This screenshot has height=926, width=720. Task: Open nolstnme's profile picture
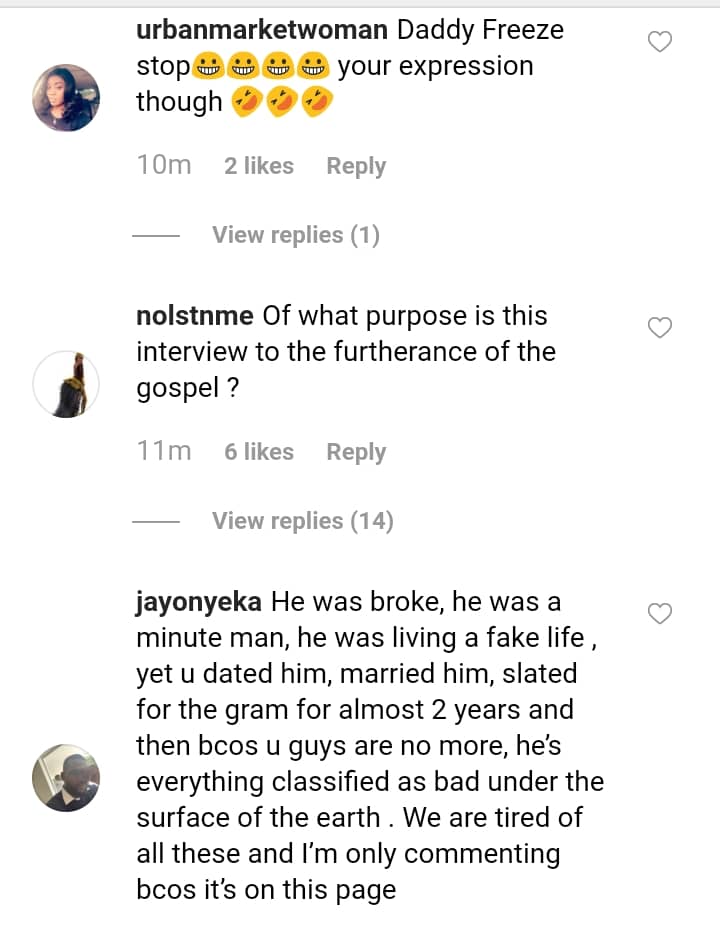pos(66,384)
